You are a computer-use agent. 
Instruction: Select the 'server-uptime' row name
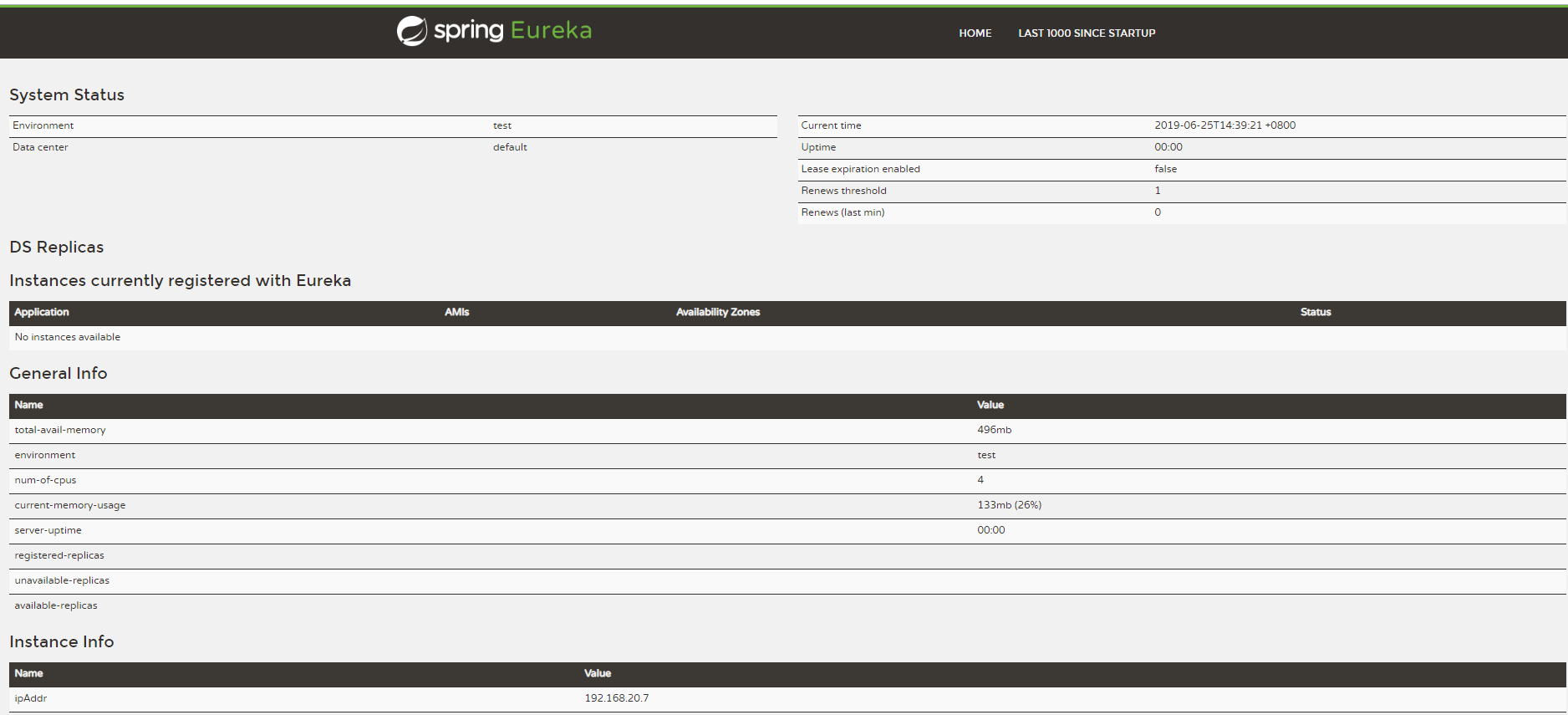click(48, 530)
